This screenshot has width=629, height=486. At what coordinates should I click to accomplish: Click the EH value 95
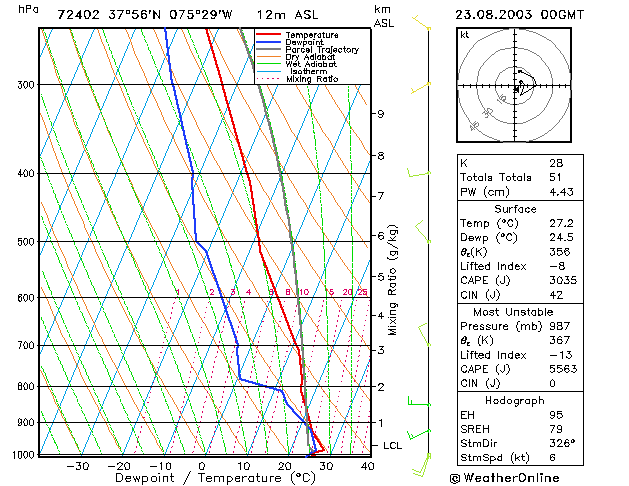coord(556,415)
